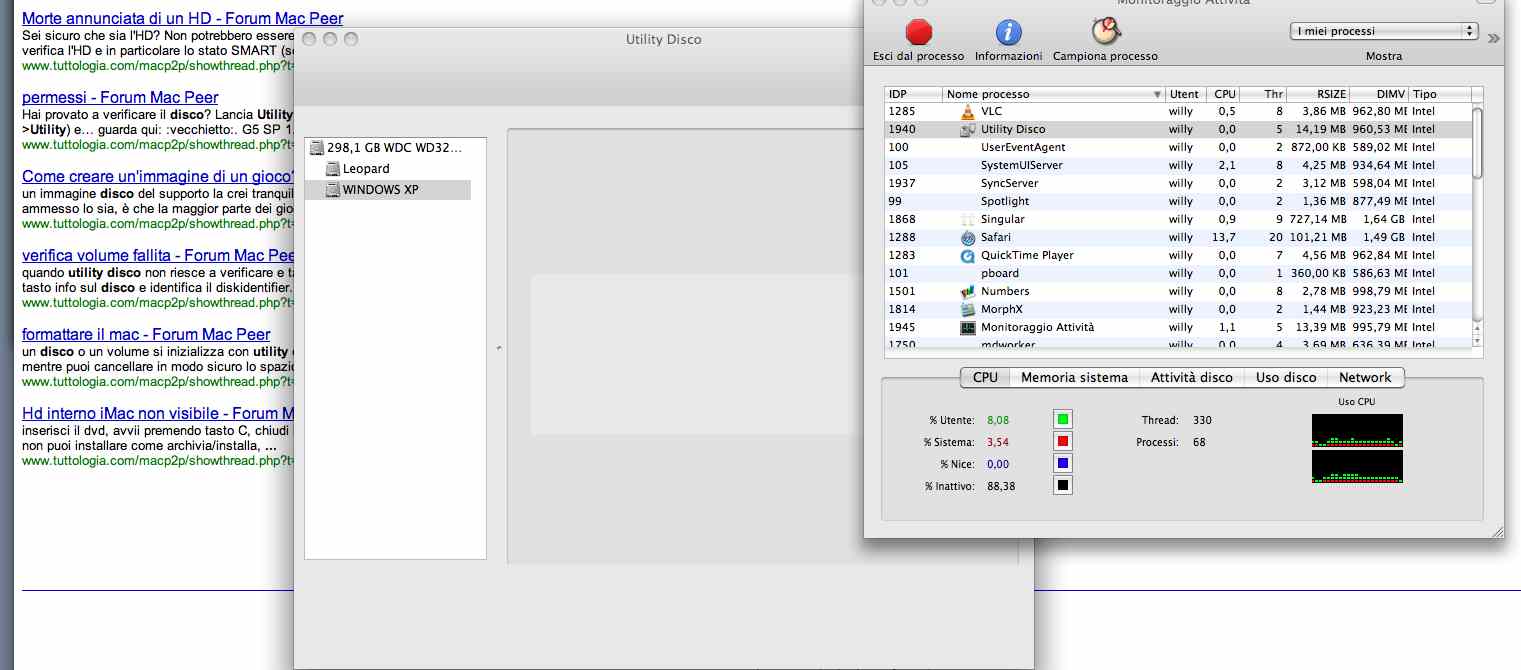Open formattare il mac - Forum Mac Peer link
The image size is (1521, 670).
(146, 334)
